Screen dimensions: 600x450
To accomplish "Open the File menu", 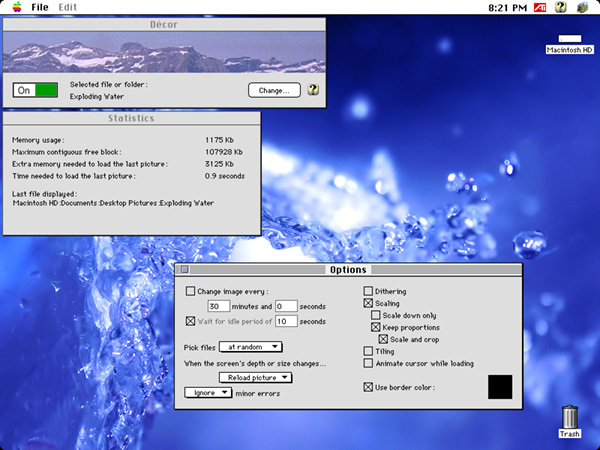I will [x=40, y=7].
